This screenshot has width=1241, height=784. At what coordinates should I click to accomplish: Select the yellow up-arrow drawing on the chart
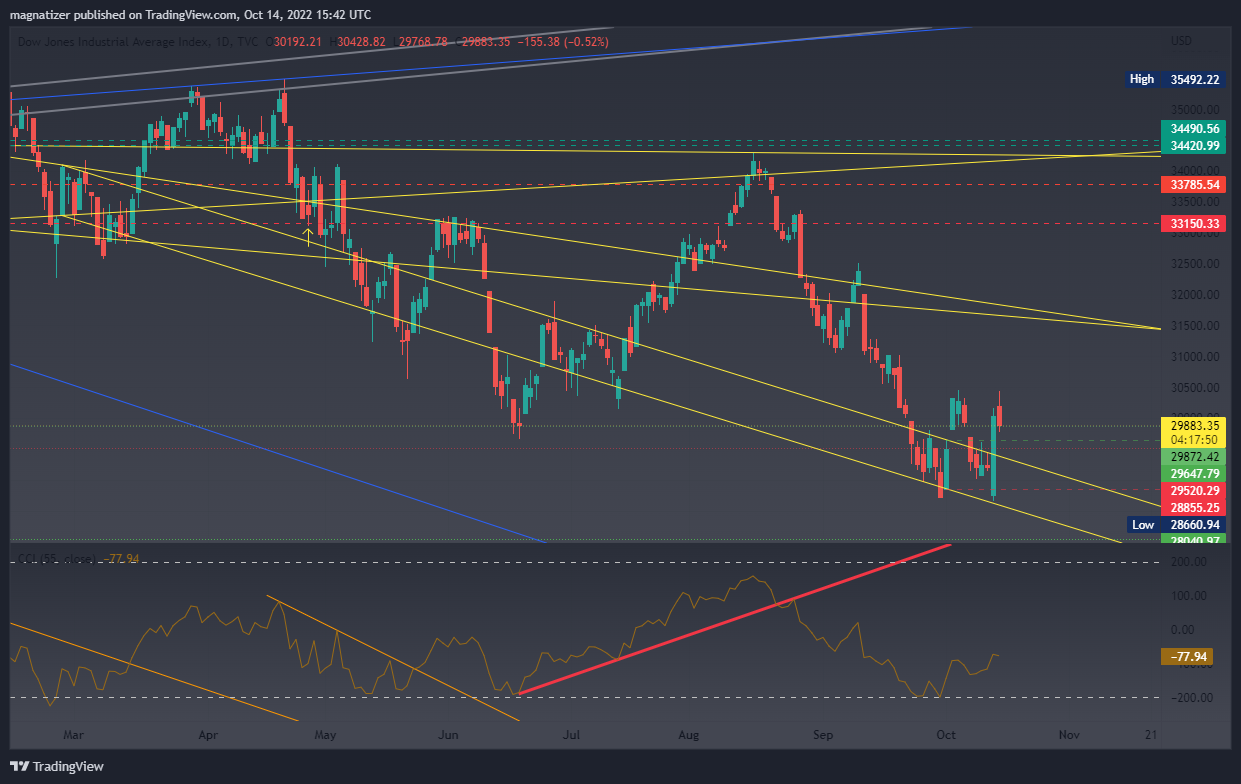click(309, 237)
